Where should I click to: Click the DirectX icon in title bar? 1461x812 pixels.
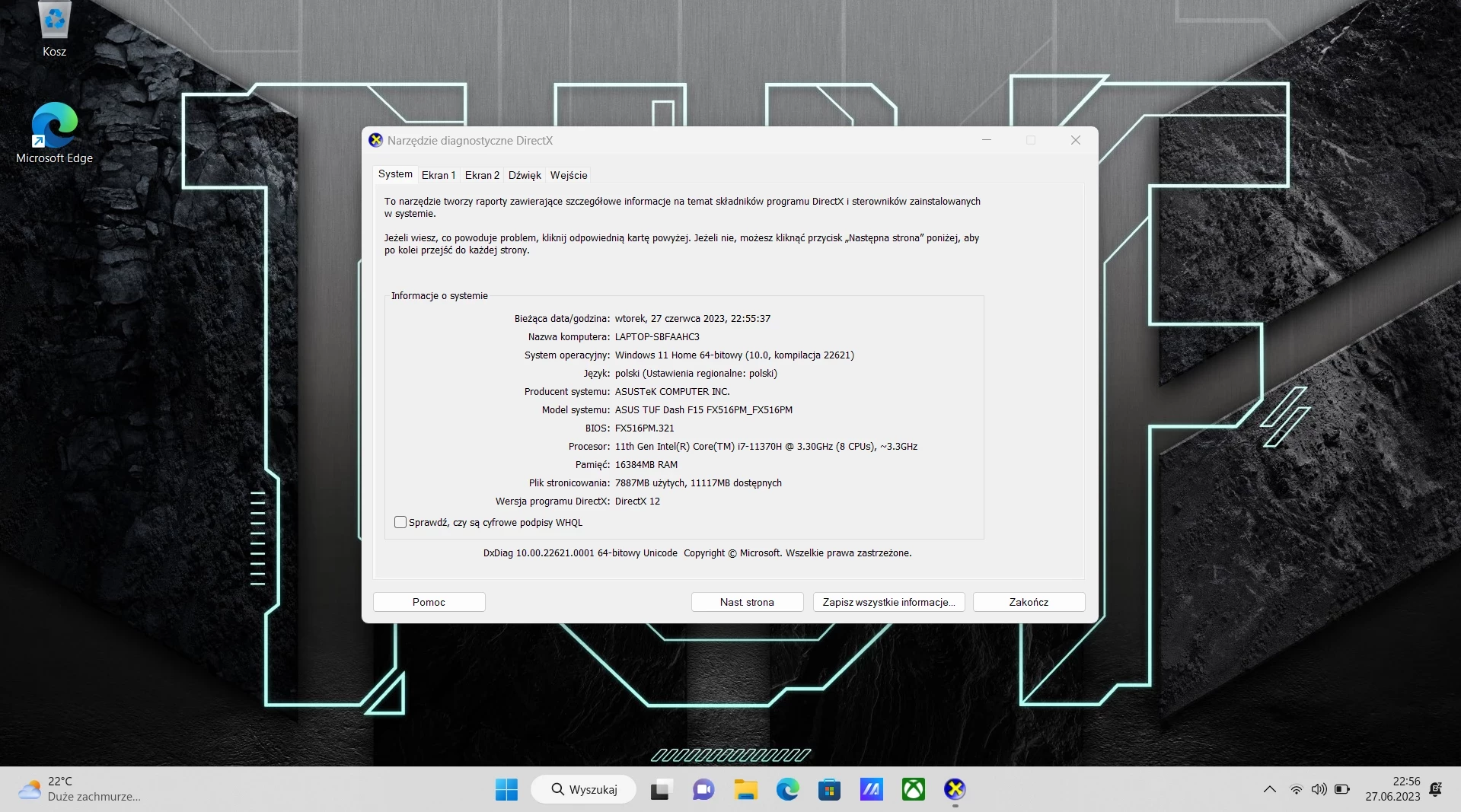[375, 140]
